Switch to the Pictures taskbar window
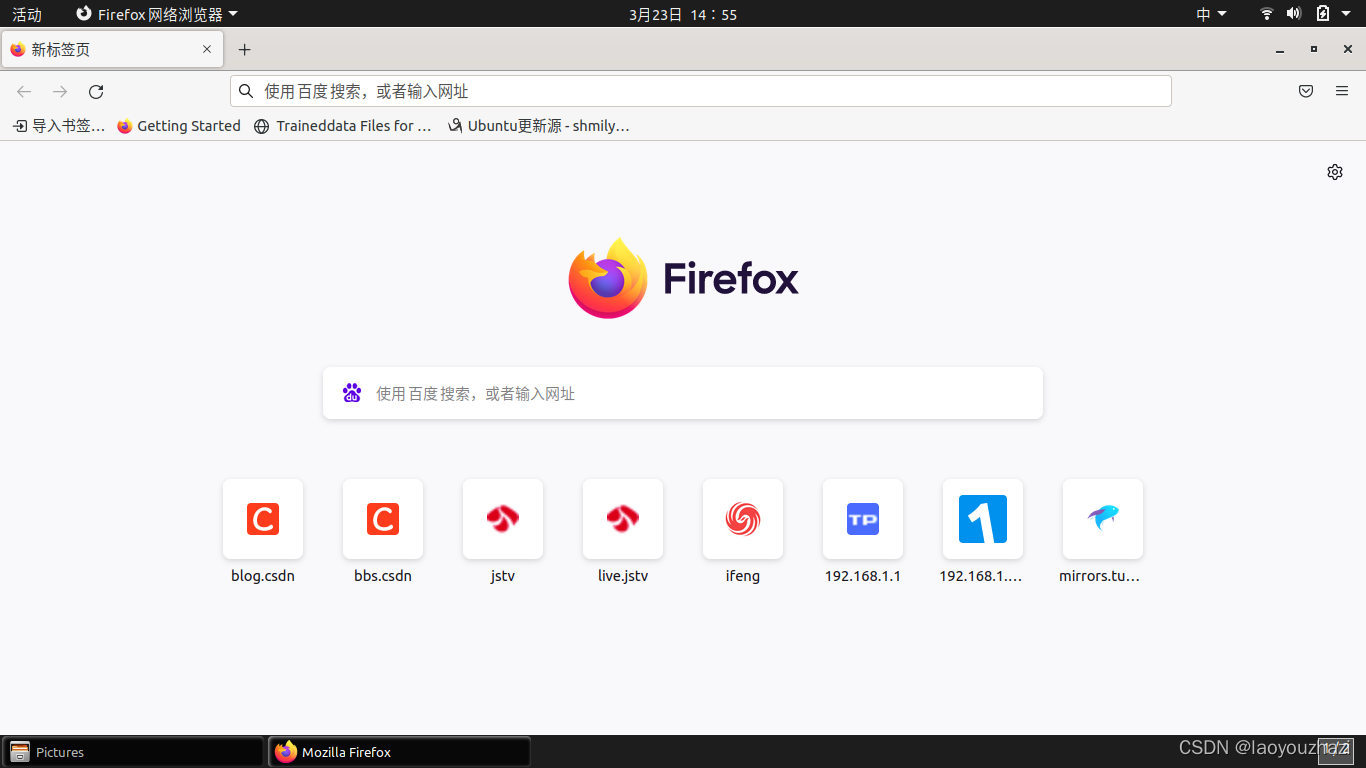Viewport: 1366px width, 768px height. [x=133, y=752]
